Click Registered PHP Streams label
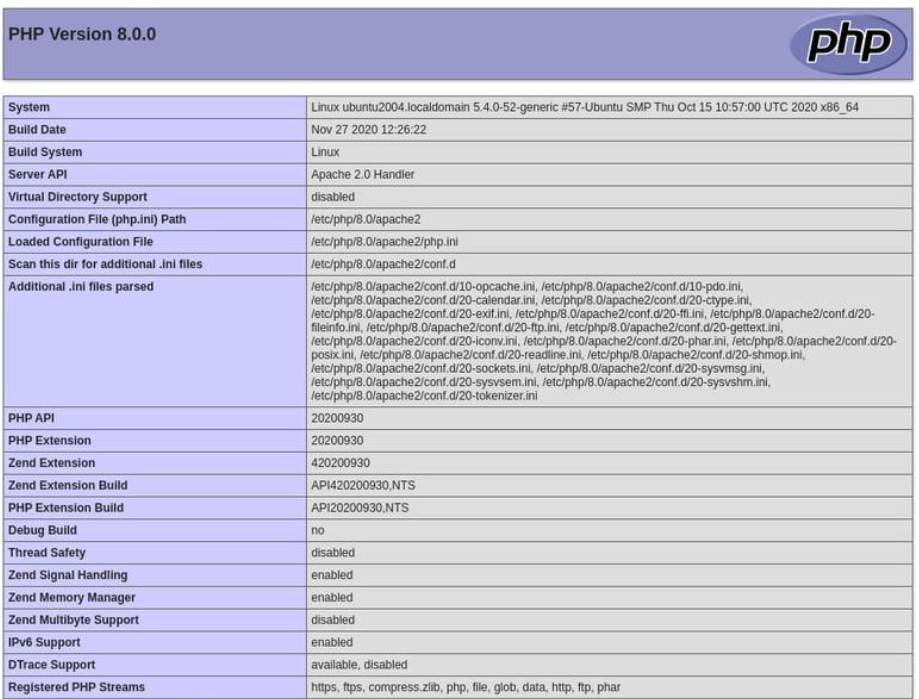 (x=76, y=687)
